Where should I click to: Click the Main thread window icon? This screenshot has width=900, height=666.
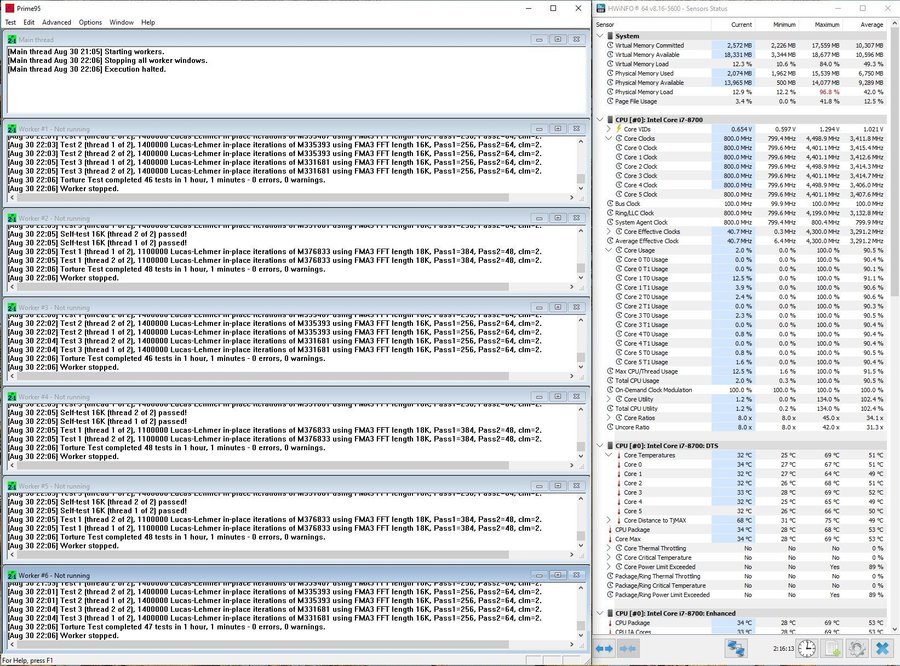pos(12,40)
